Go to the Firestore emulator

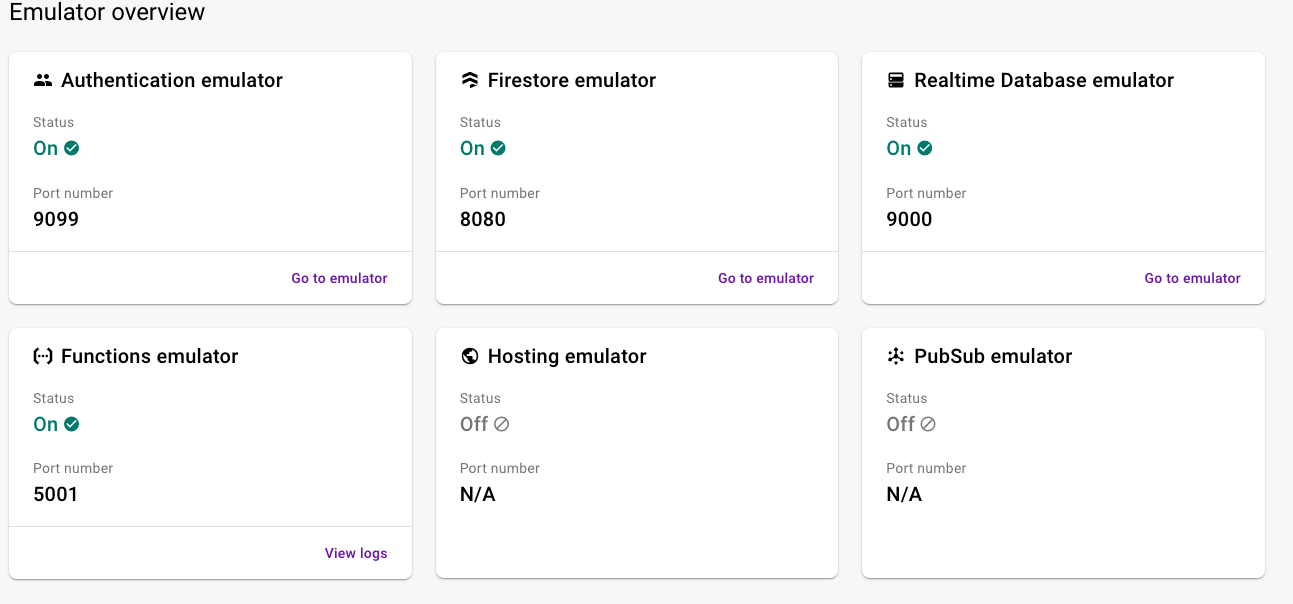tap(766, 278)
